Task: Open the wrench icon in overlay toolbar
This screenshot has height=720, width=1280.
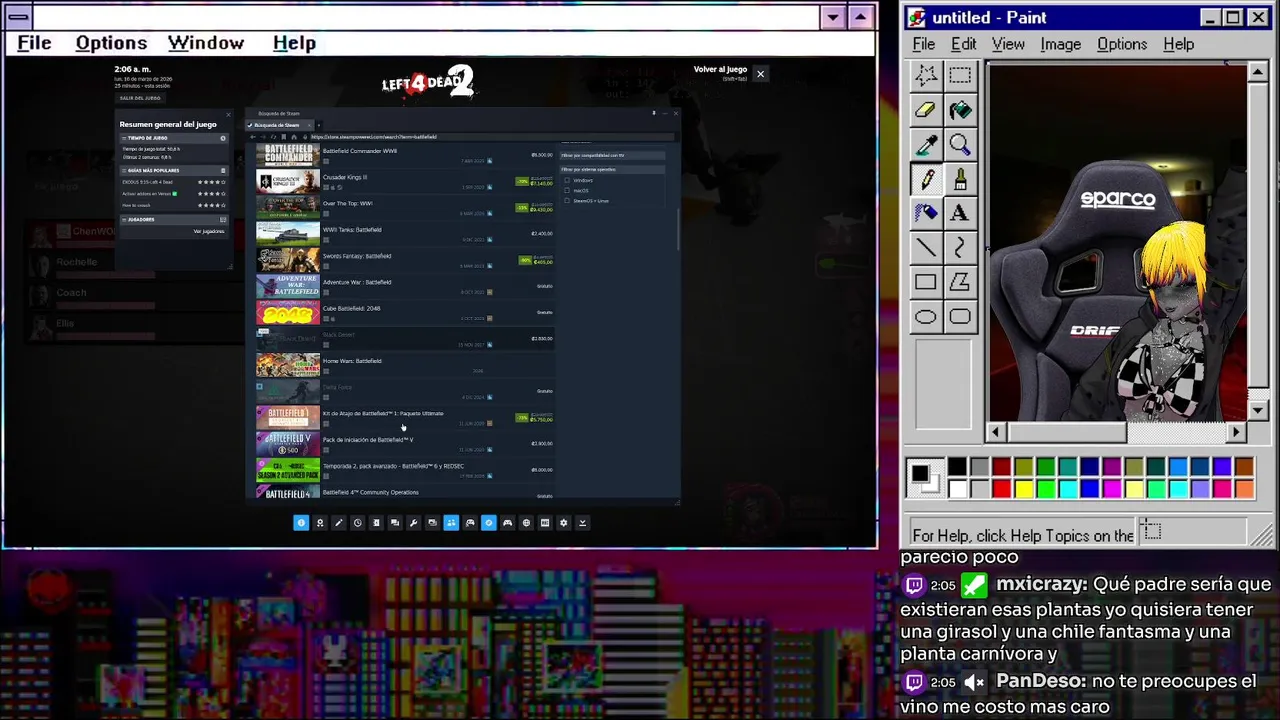Action: click(x=413, y=523)
